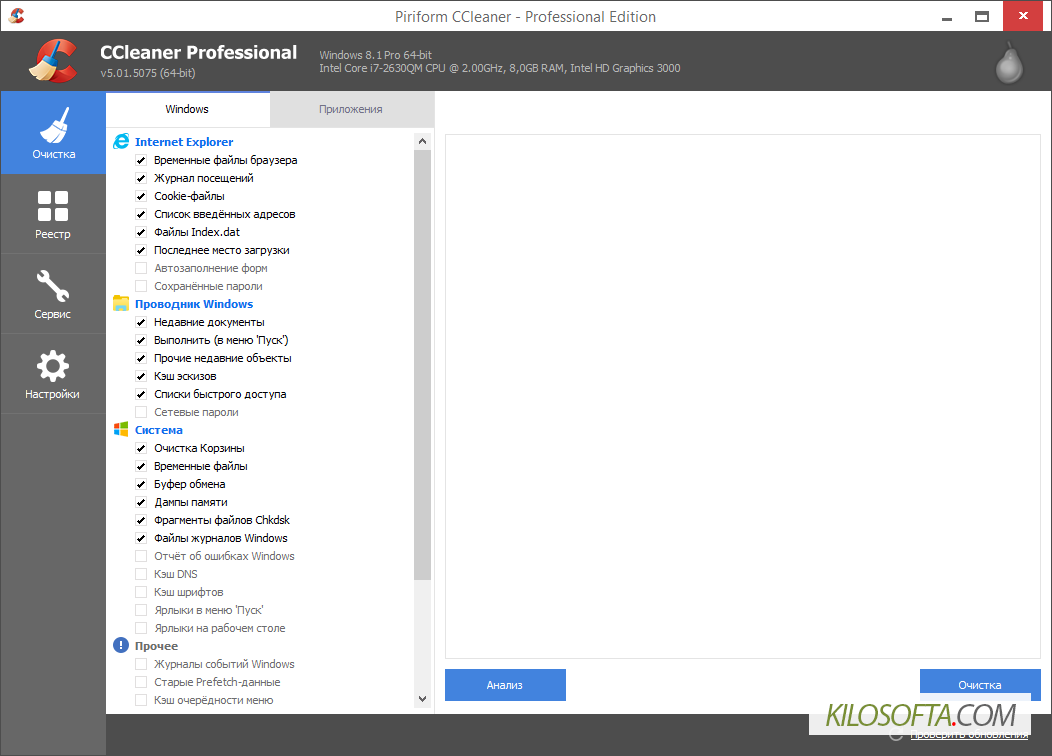Switch to the Приложения tab
This screenshot has width=1052, height=756.
click(351, 109)
